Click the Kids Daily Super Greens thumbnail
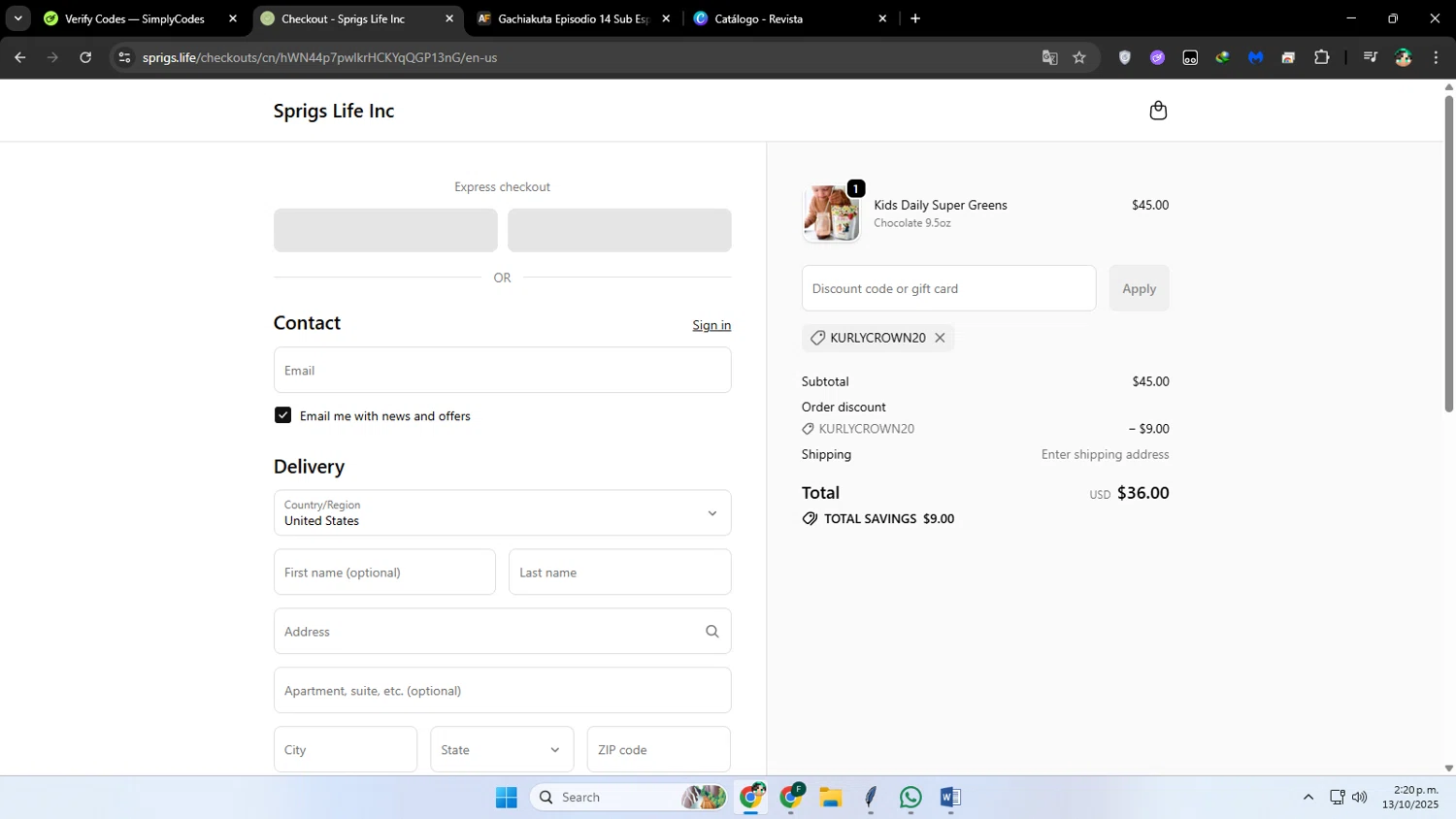This screenshot has width=1456, height=819. pyautogui.click(x=832, y=213)
